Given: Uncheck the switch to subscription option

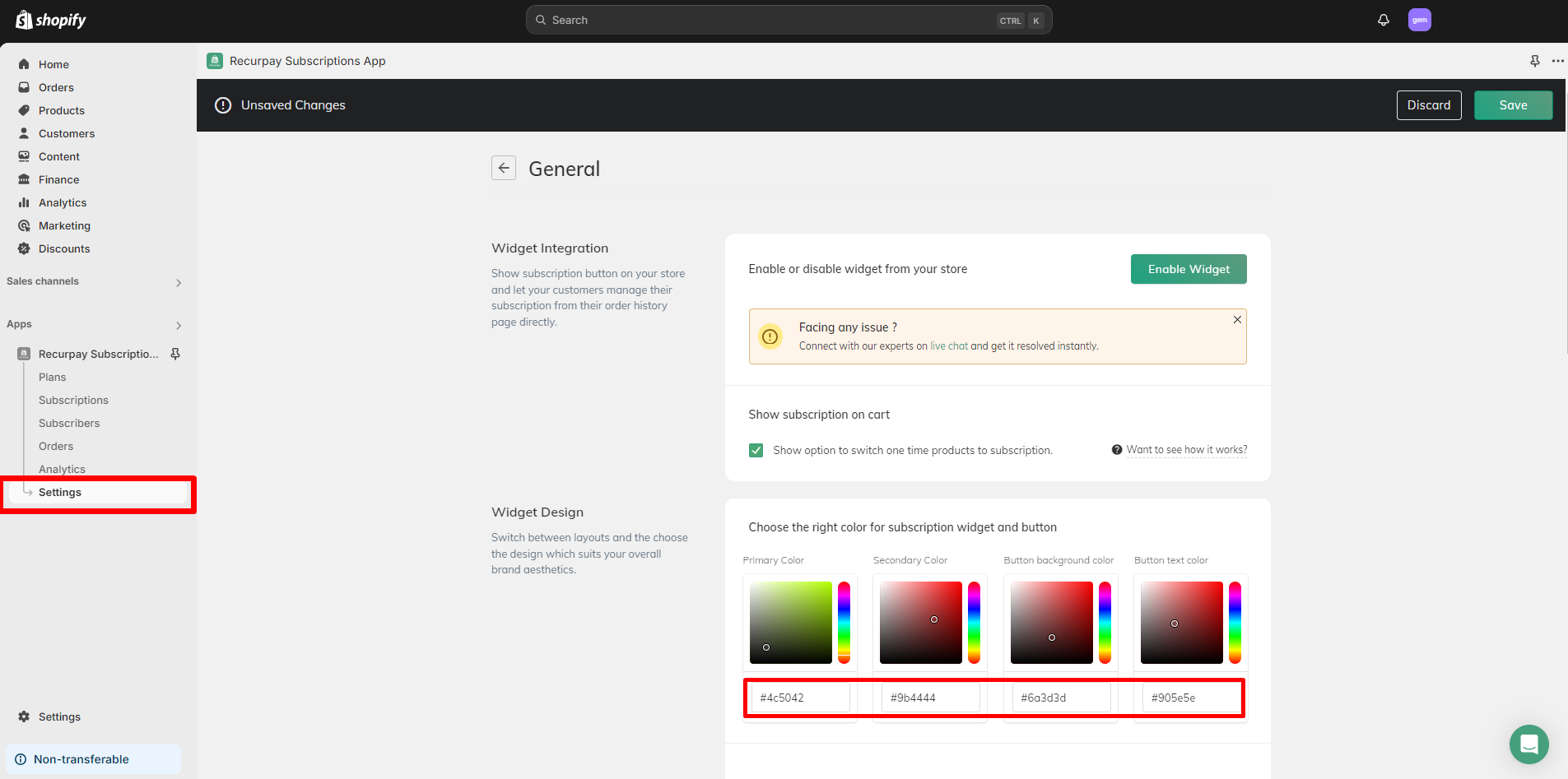Looking at the screenshot, I should tap(756, 450).
